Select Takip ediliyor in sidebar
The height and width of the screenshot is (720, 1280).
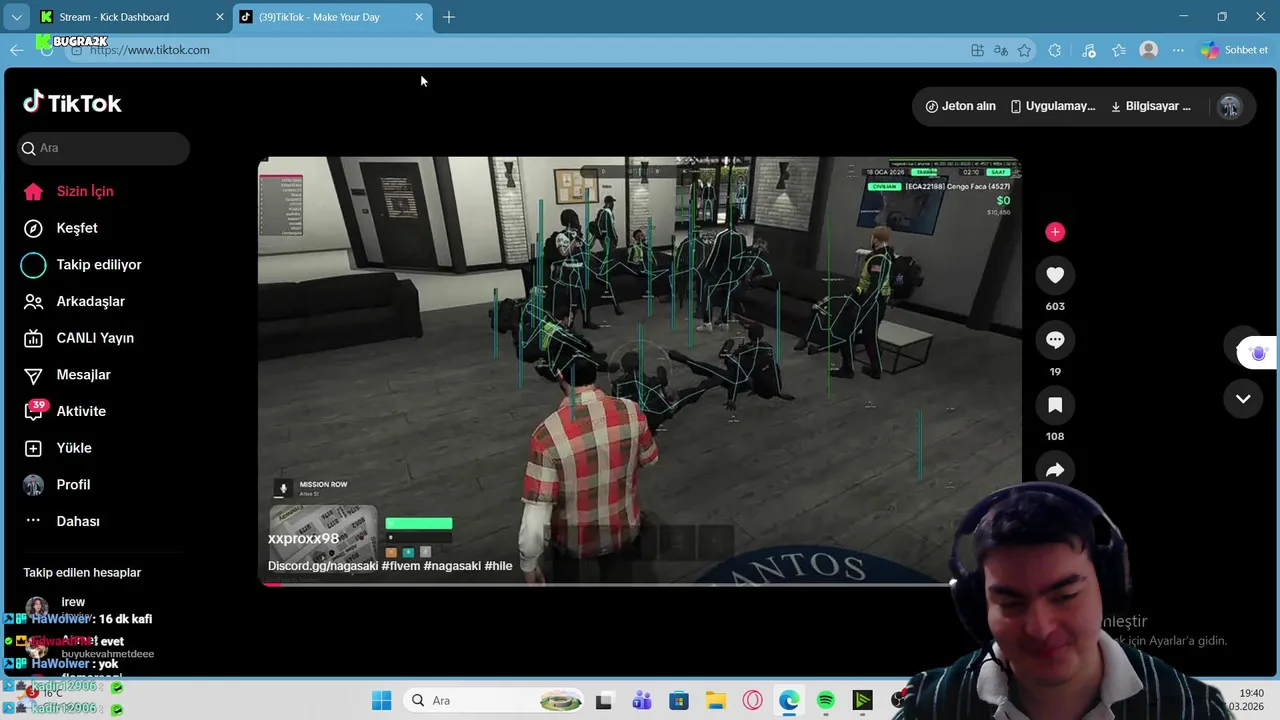(x=98, y=265)
